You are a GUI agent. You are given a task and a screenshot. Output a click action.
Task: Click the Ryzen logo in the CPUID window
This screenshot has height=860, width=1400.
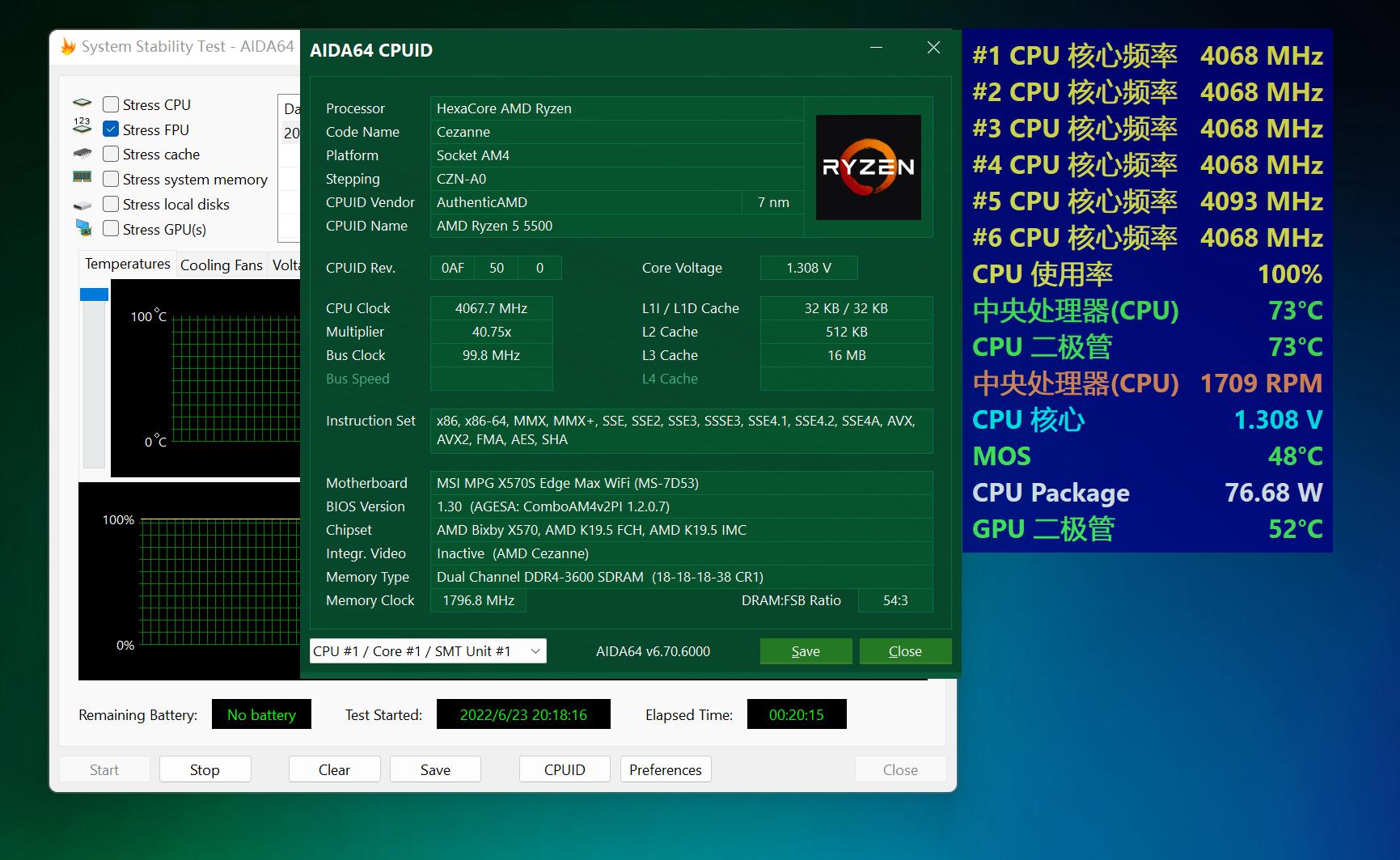[x=868, y=167]
